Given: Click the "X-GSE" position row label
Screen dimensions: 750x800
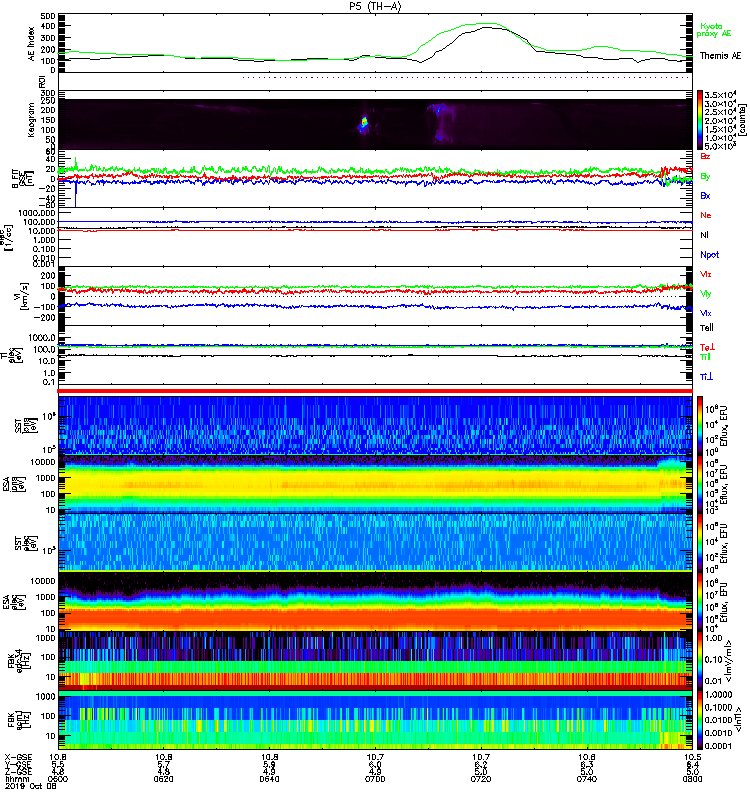Looking at the screenshot, I should [x=18, y=758].
